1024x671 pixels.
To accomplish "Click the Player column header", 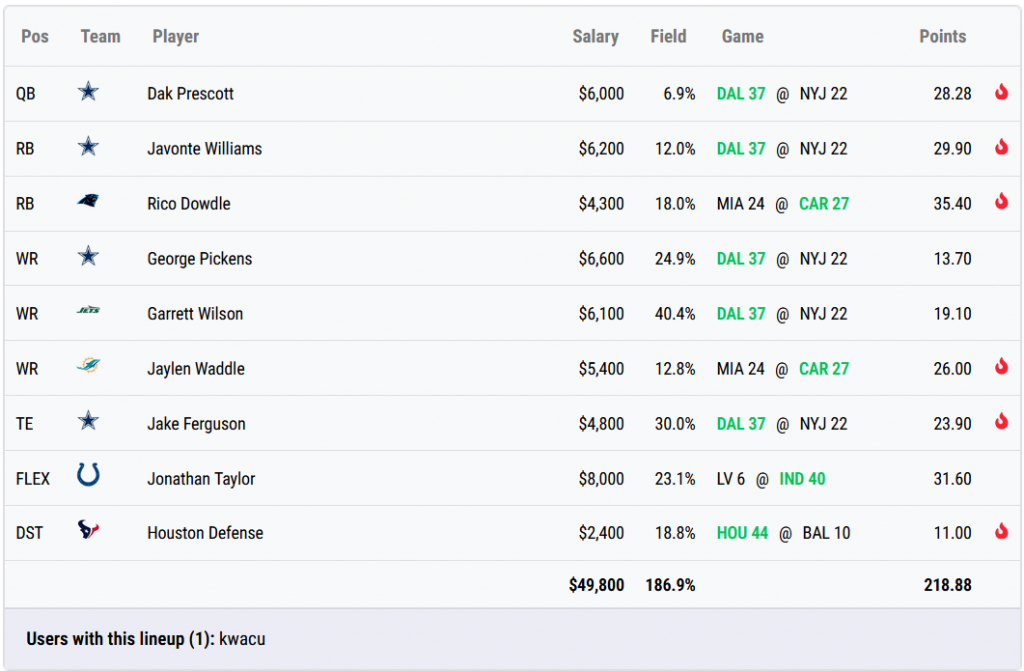I will tap(175, 37).
